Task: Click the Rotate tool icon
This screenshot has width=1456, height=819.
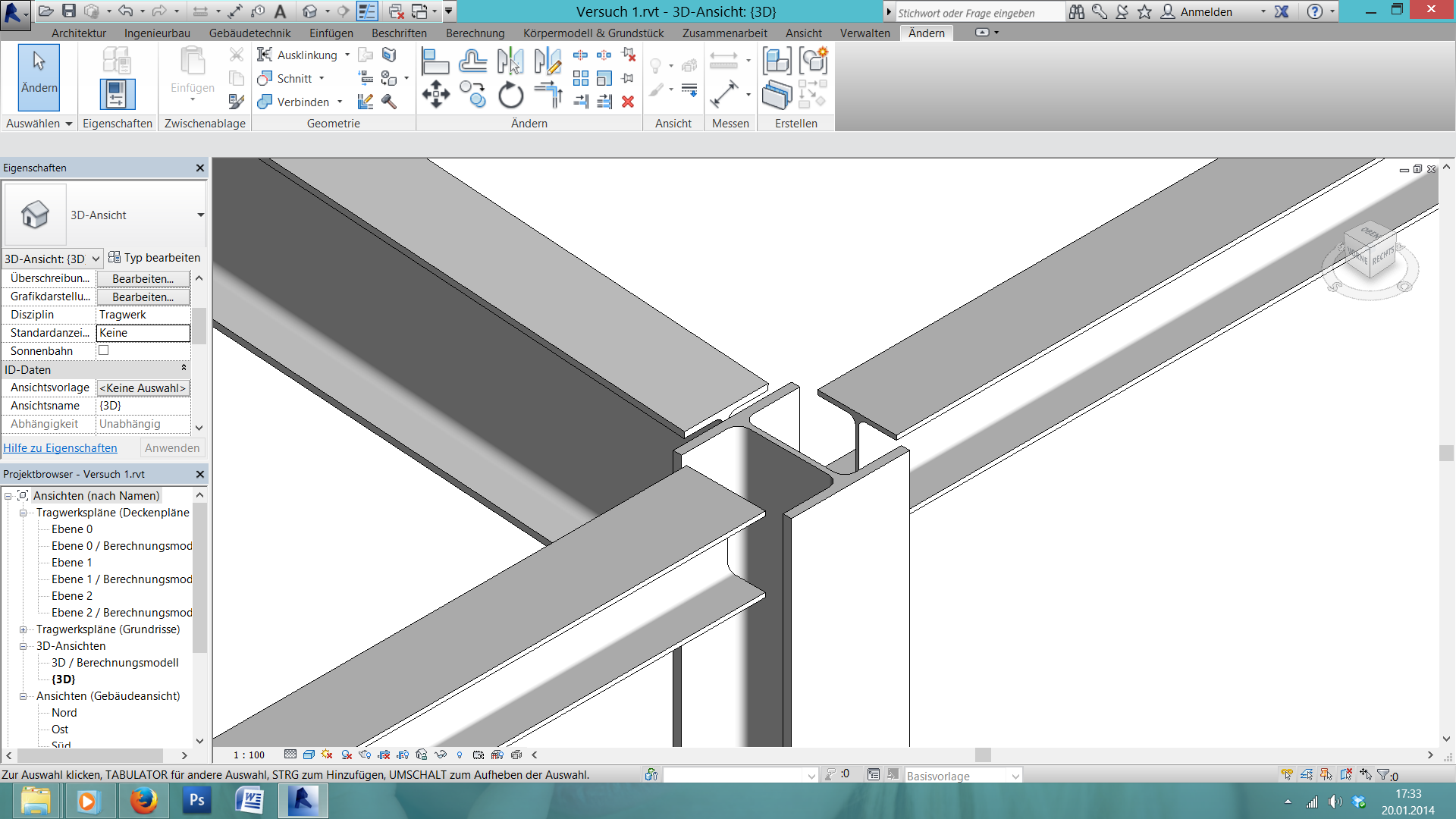Action: click(510, 96)
